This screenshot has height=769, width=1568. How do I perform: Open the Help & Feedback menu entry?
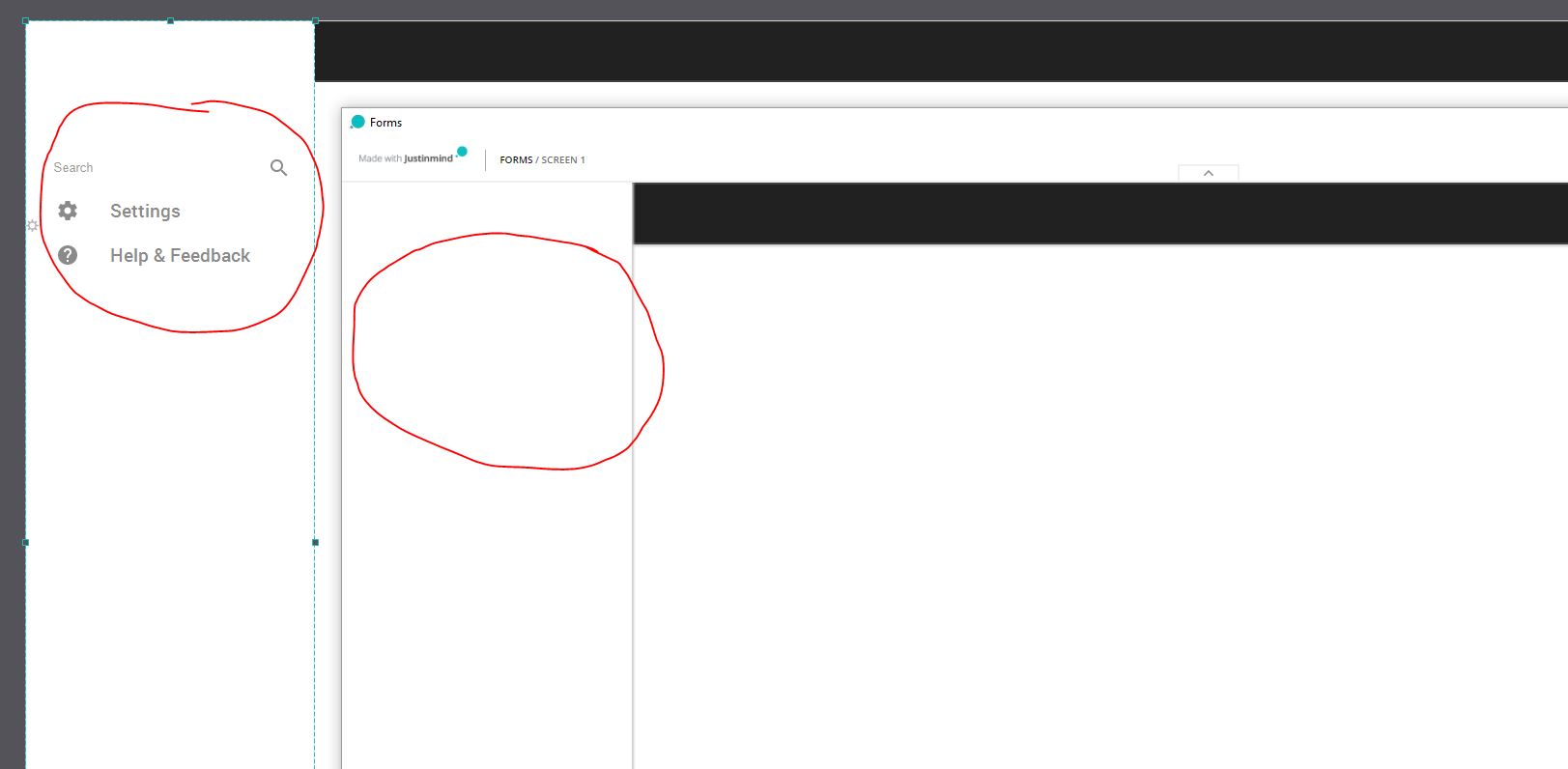click(180, 256)
